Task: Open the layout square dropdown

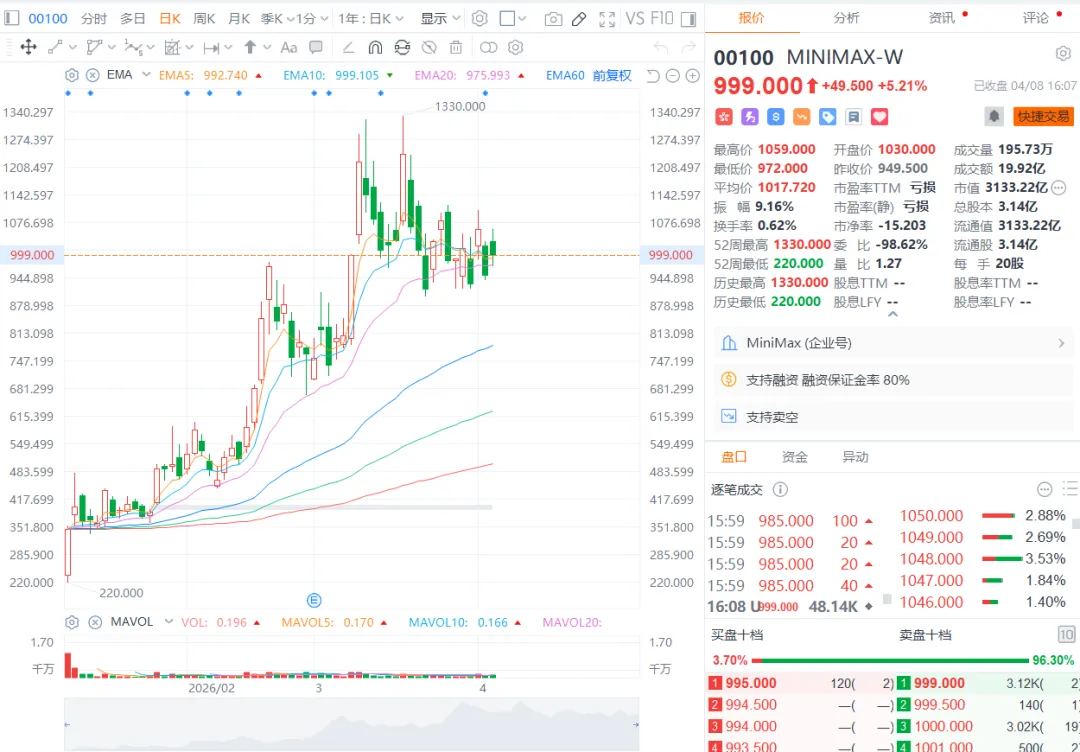Action: [513, 19]
